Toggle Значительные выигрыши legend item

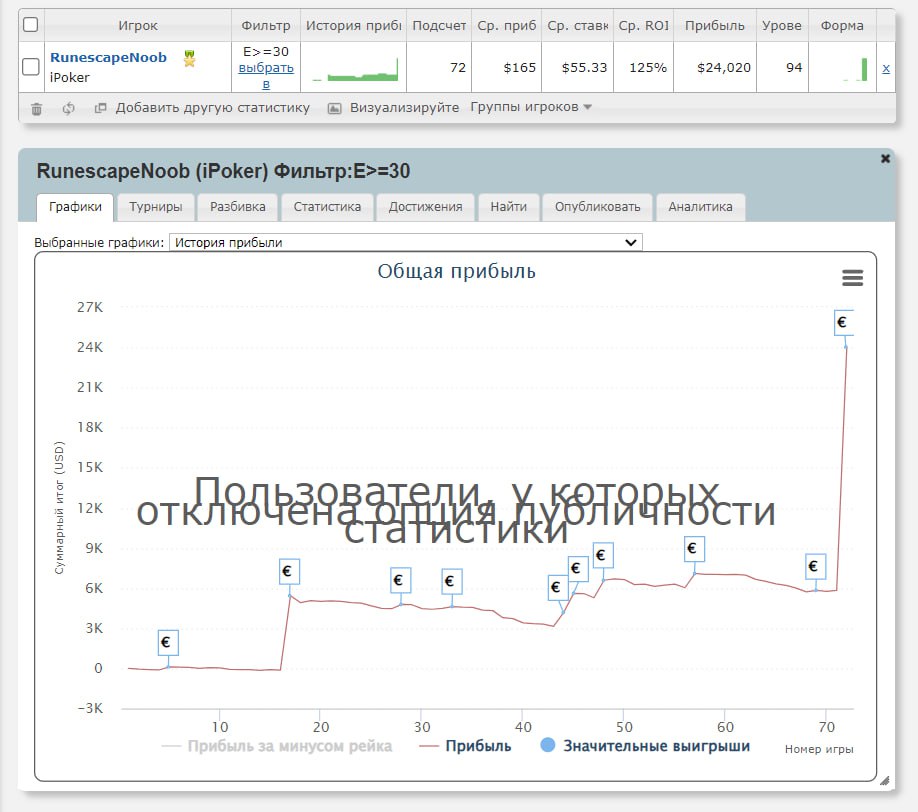[x=655, y=746]
